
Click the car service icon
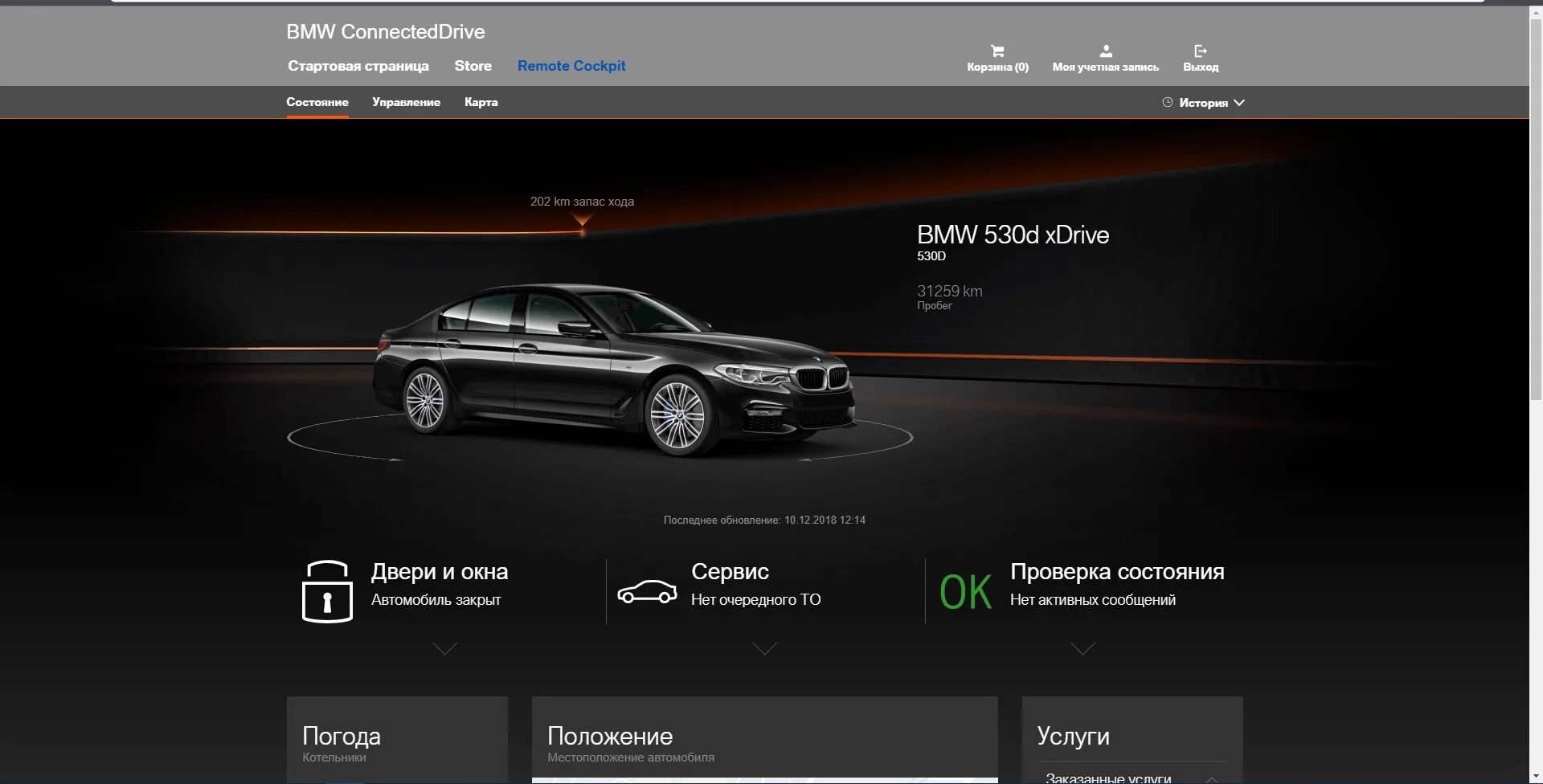tap(647, 592)
